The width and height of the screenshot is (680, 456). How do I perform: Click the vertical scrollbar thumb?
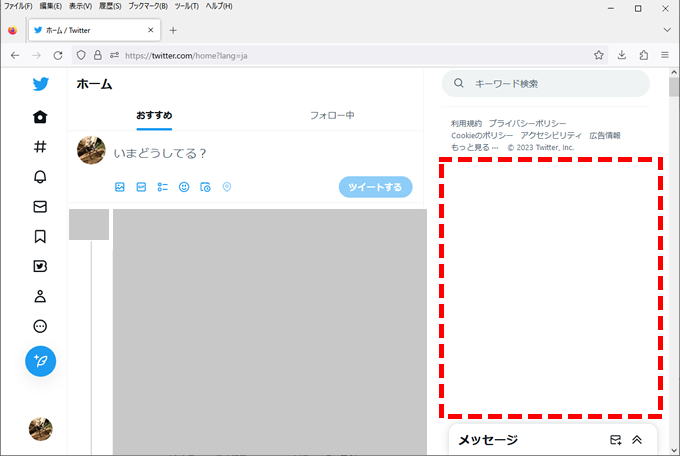673,87
